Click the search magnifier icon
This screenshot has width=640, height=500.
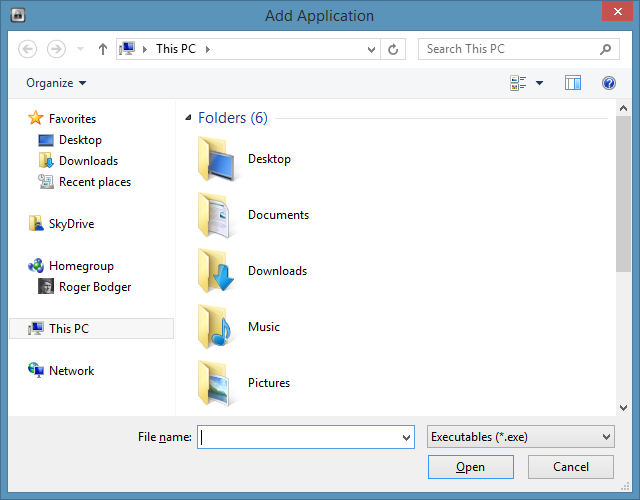(605, 49)
